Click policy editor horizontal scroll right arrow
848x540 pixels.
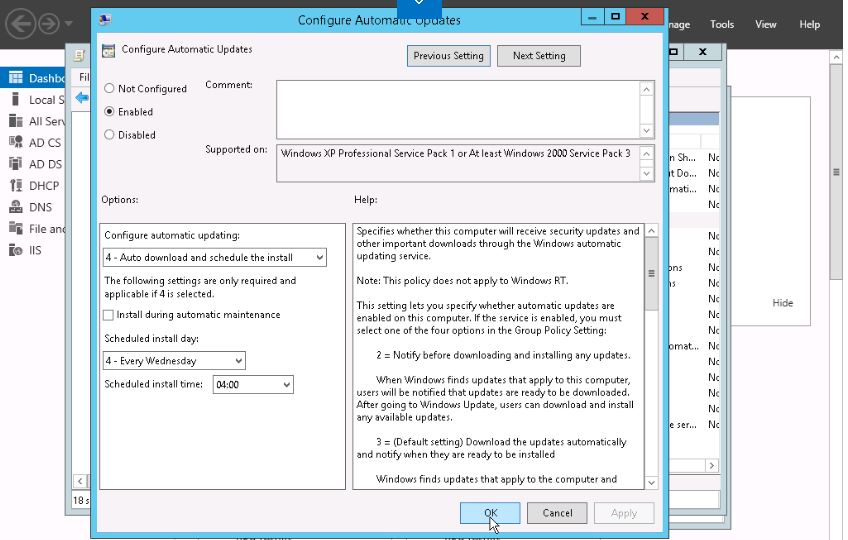(x=712, y=465)
